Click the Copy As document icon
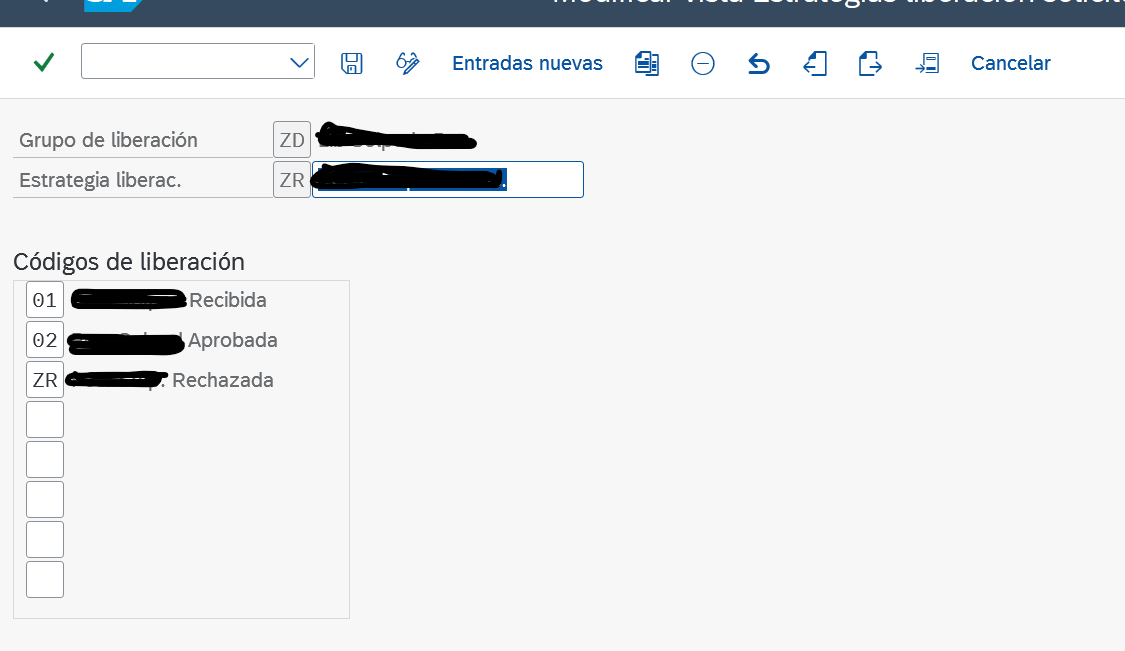Image resolution: width=1125 pixels, height=651 pixels. (x=647, y=63)
